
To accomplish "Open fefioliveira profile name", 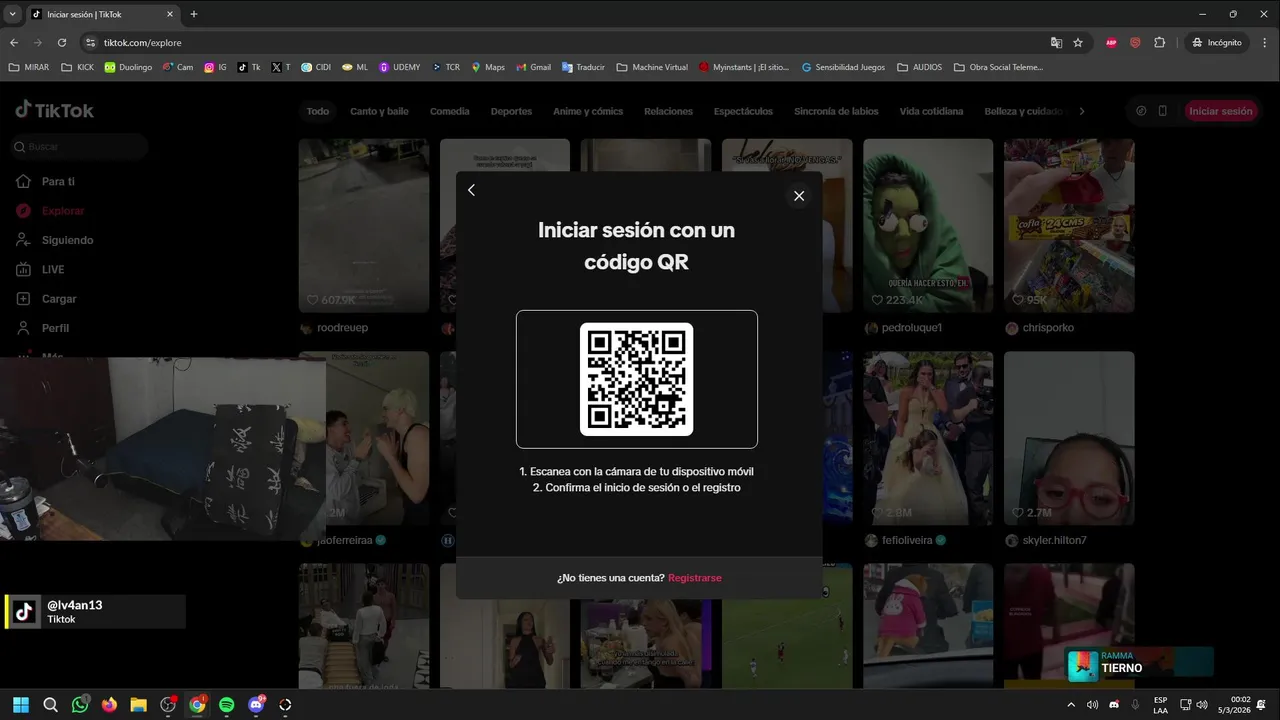I will [x=907, y=541].
